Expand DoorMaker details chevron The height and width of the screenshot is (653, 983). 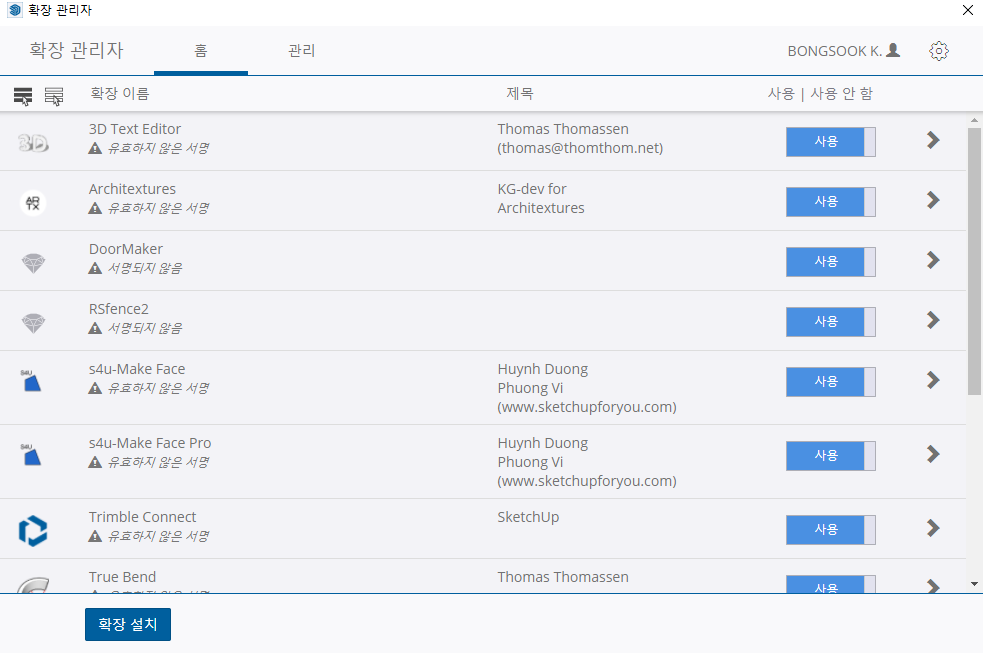(x=933, y=260)
